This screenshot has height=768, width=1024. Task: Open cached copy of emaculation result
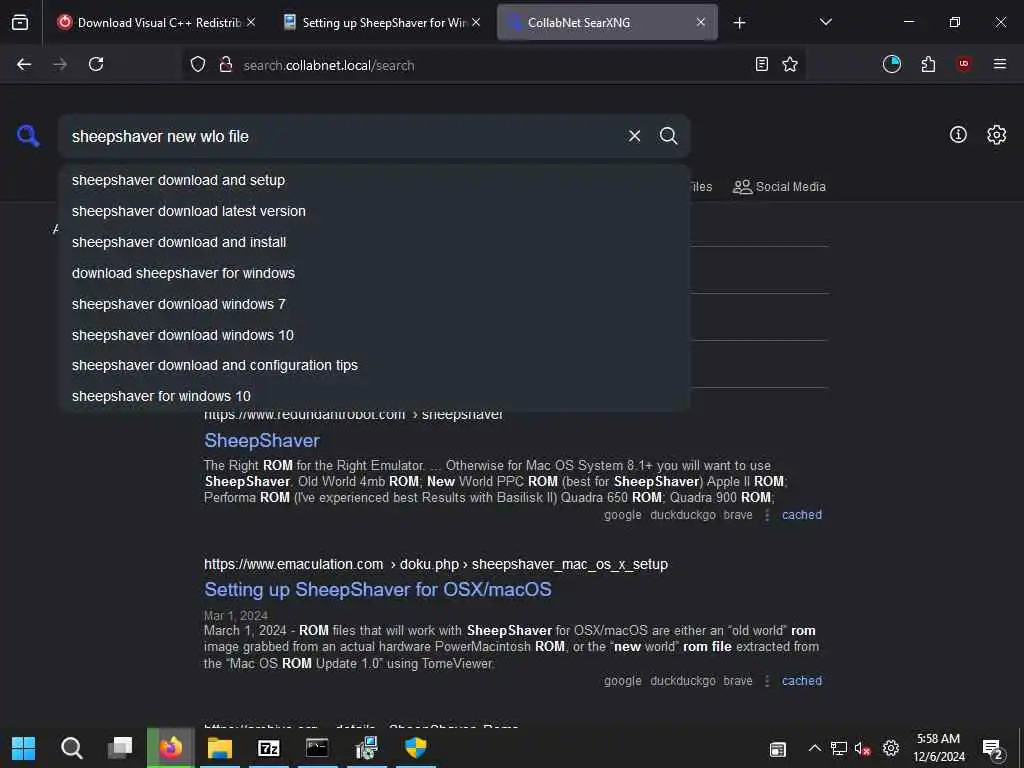[802, 680]
